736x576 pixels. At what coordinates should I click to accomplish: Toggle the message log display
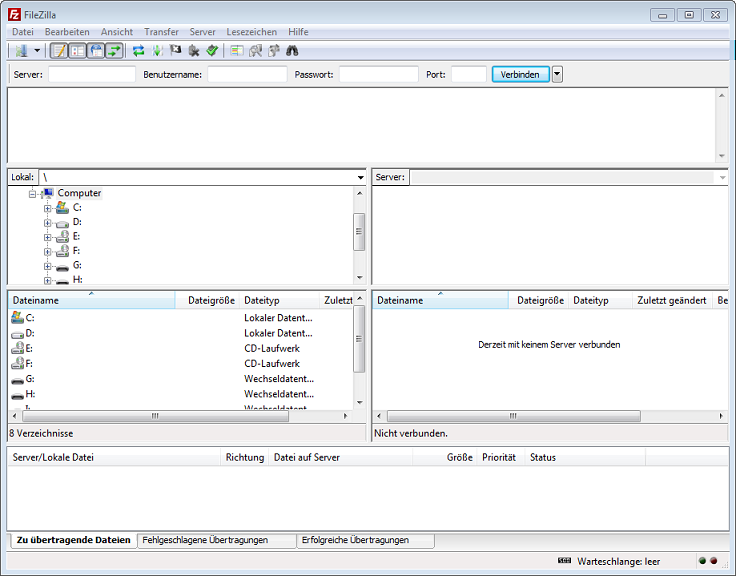coord(59,51)
